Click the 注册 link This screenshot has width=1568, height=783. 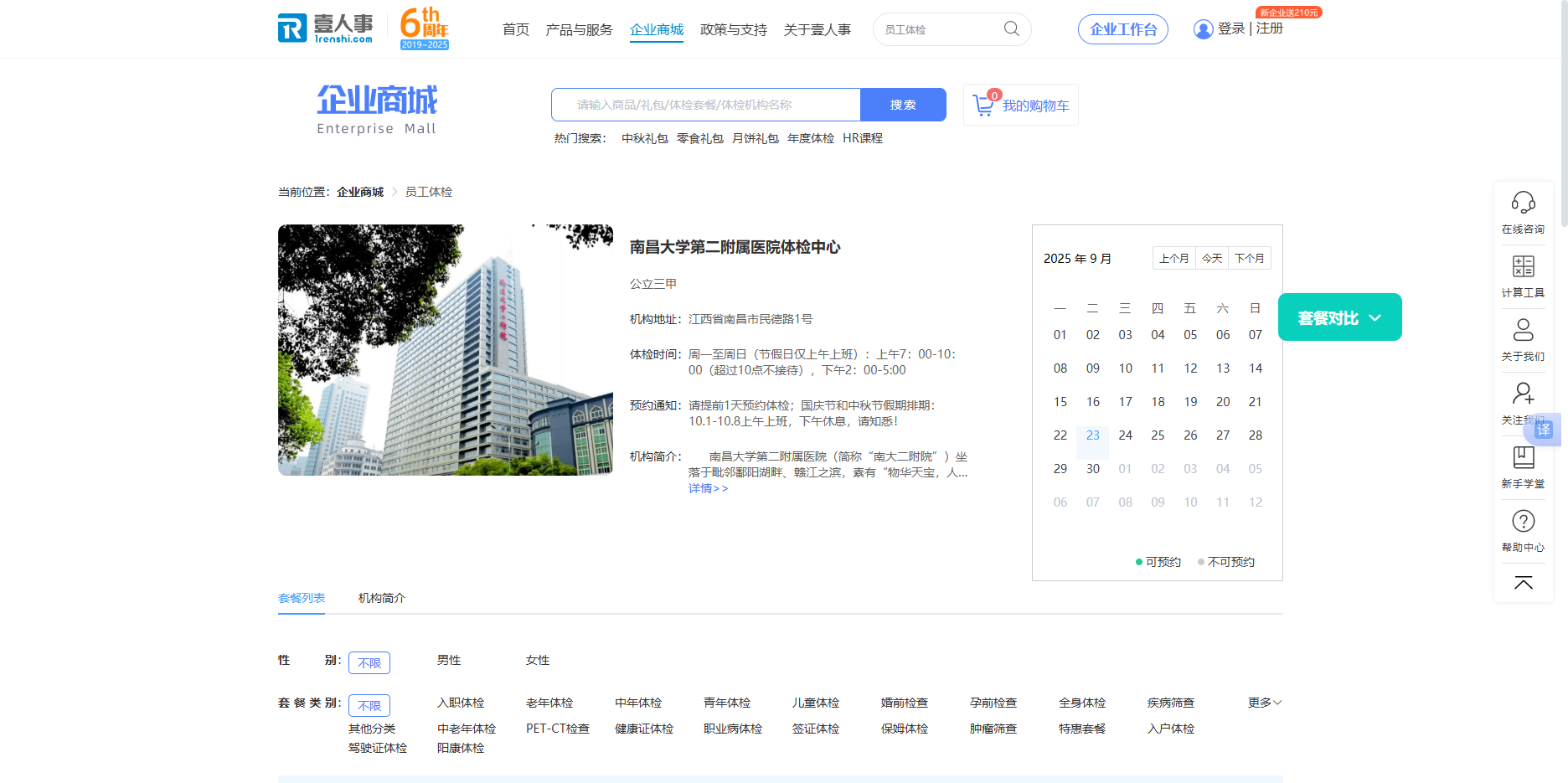(x=1269, y=28)
